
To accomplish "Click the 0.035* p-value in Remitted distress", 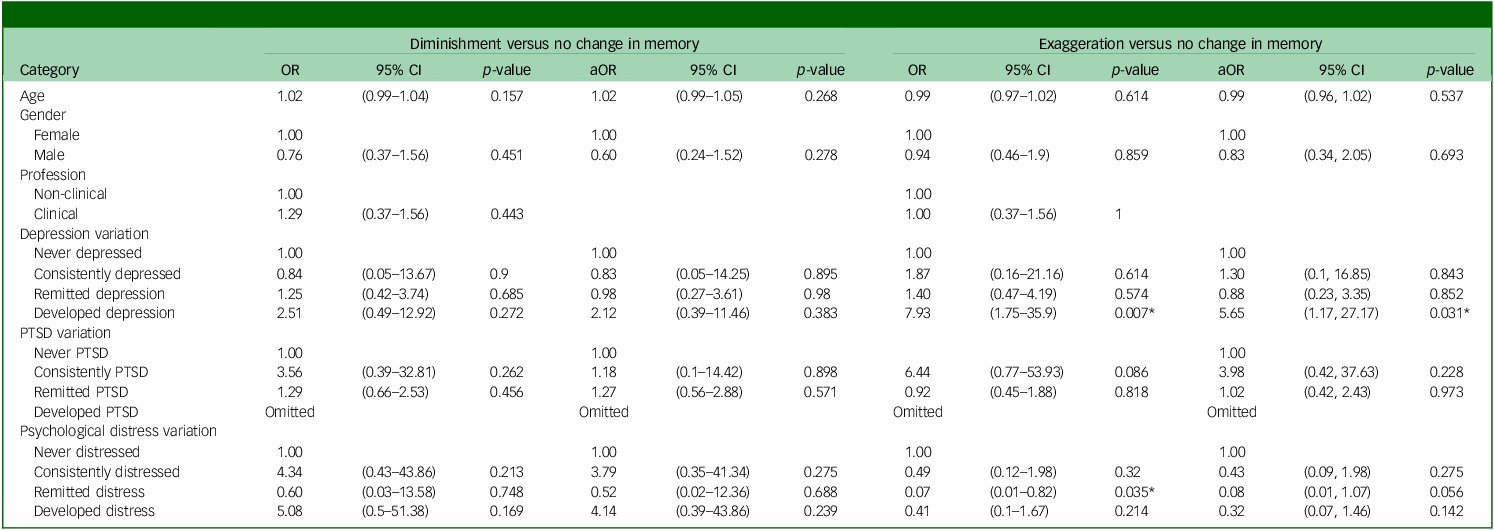I will pos(1135,491).
